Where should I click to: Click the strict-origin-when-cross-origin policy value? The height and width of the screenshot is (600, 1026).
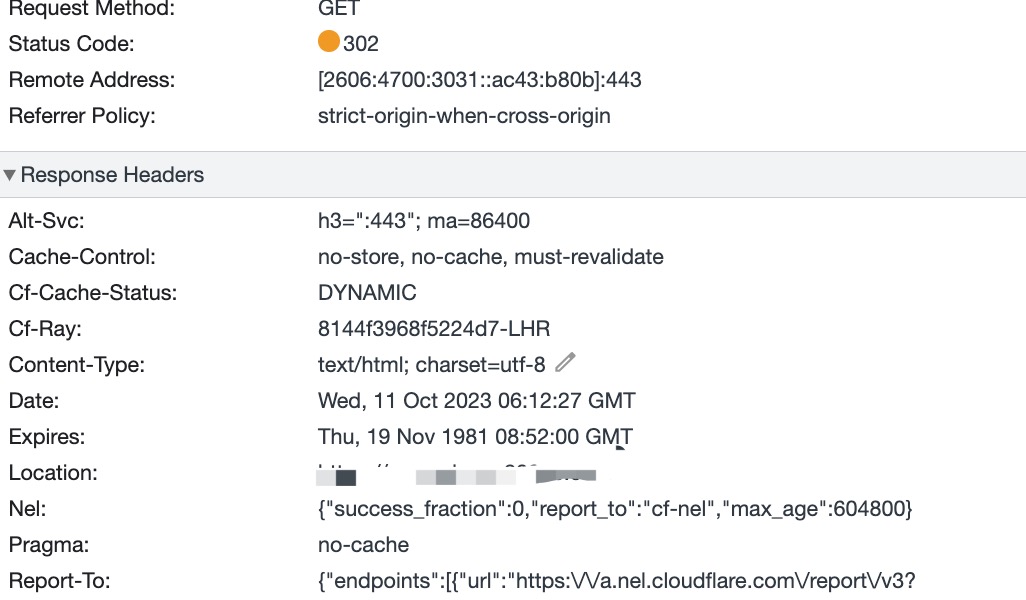464,116
